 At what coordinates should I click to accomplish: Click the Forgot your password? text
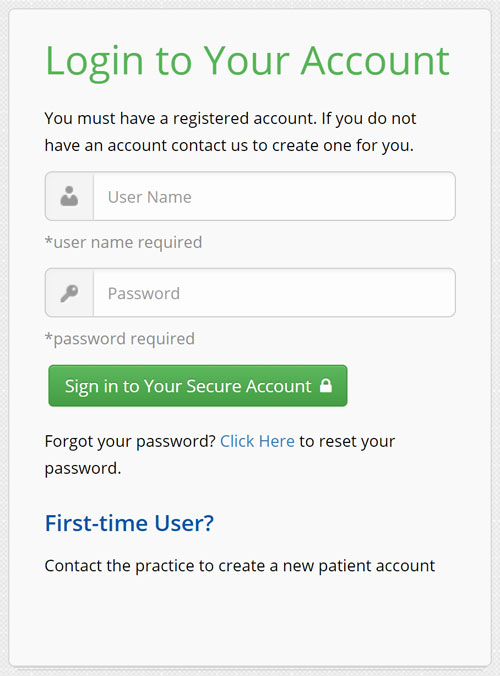pyautogui.click(x=130, y=441)
